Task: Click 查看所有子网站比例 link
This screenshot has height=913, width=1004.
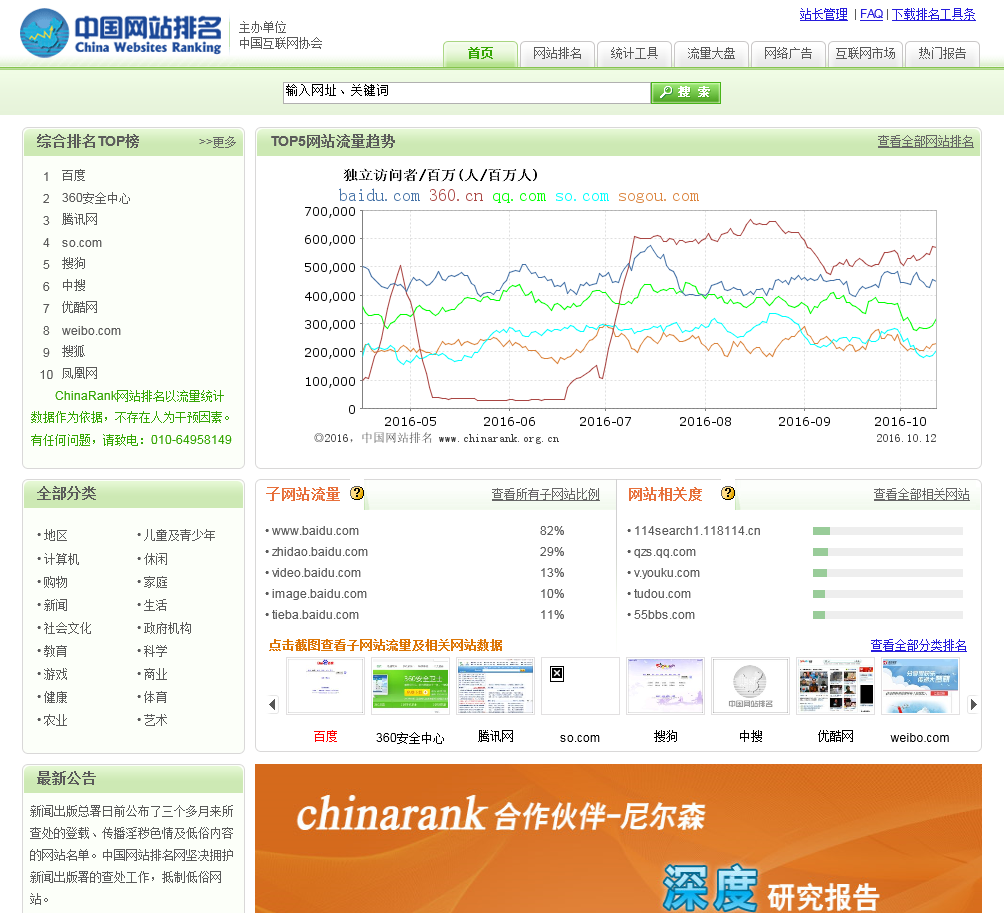Action: [545, 494]
